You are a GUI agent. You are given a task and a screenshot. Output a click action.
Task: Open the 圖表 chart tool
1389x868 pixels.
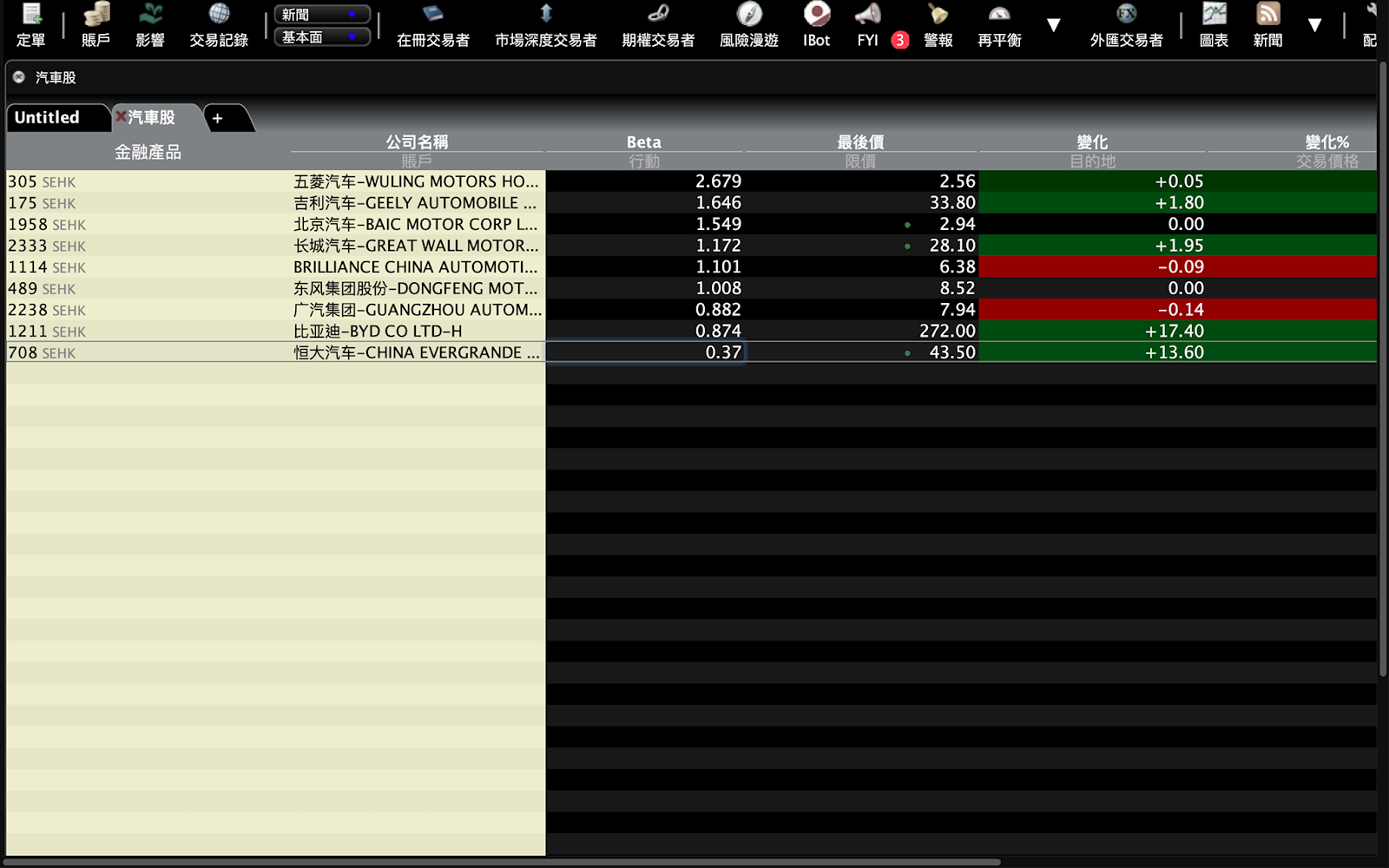point(1214,24)
